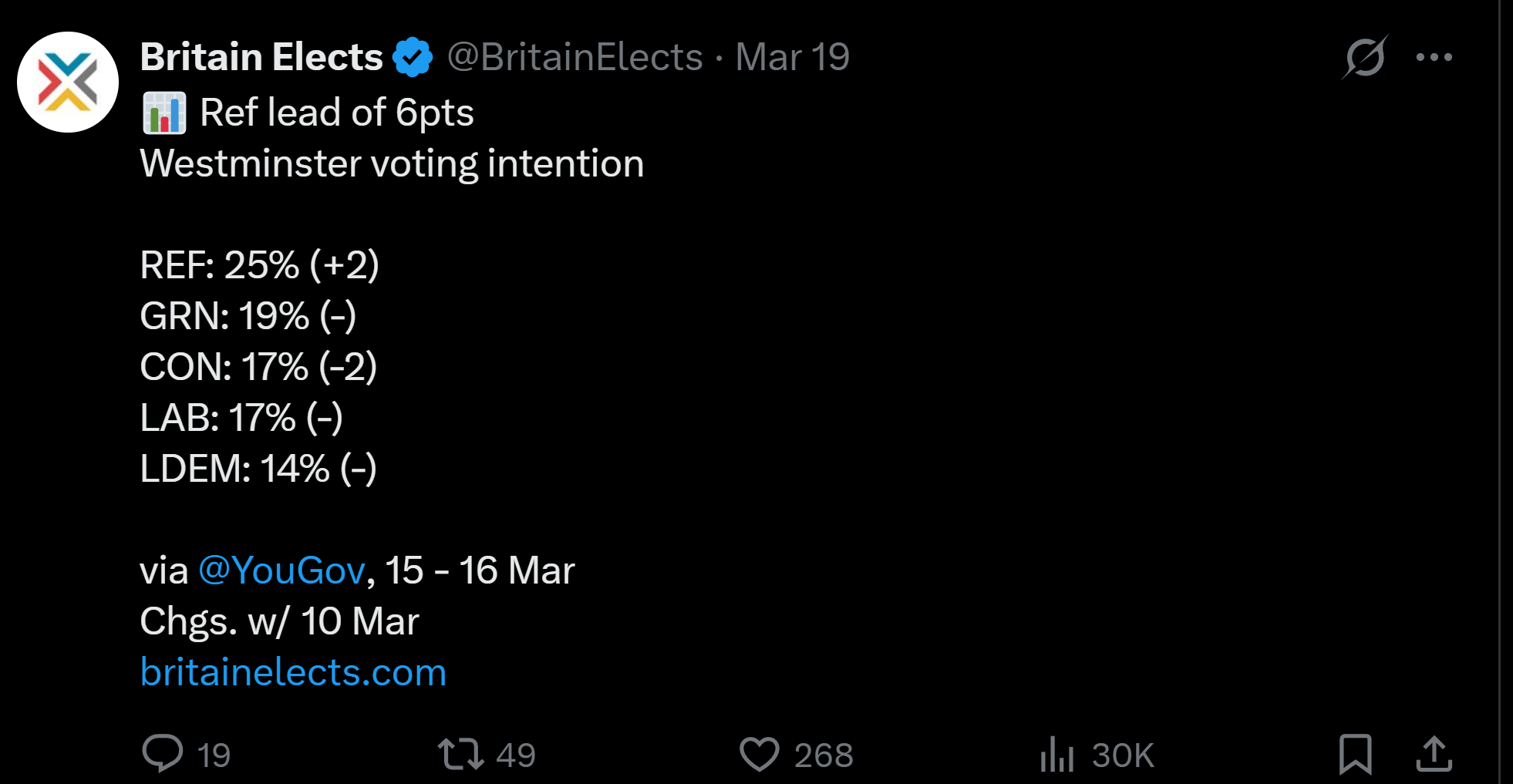Open the @BritainElects handle
The height and width of the screenshot is (784, 1513).
pos(575,57)
